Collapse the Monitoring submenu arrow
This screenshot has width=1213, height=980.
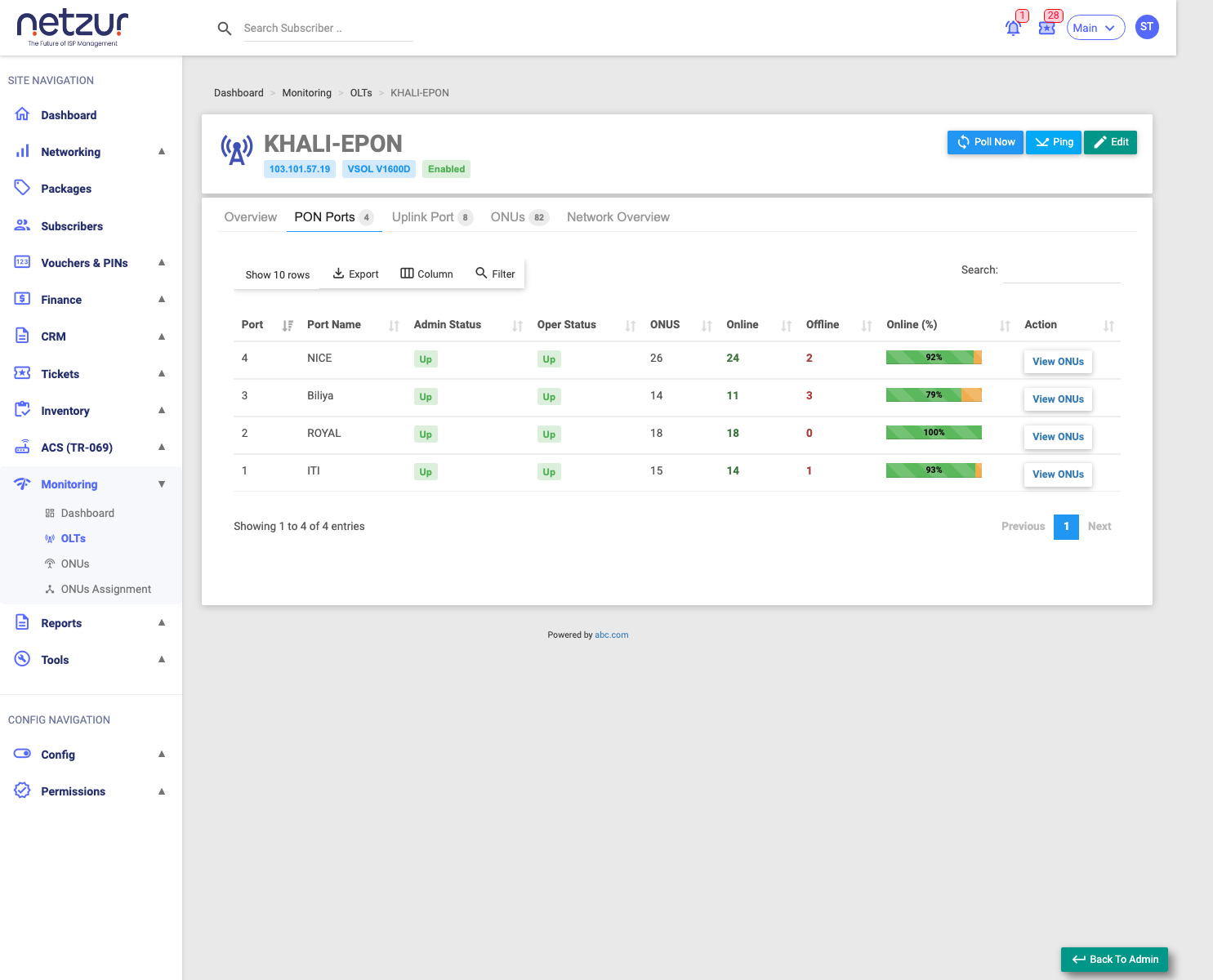pos(162,483)
